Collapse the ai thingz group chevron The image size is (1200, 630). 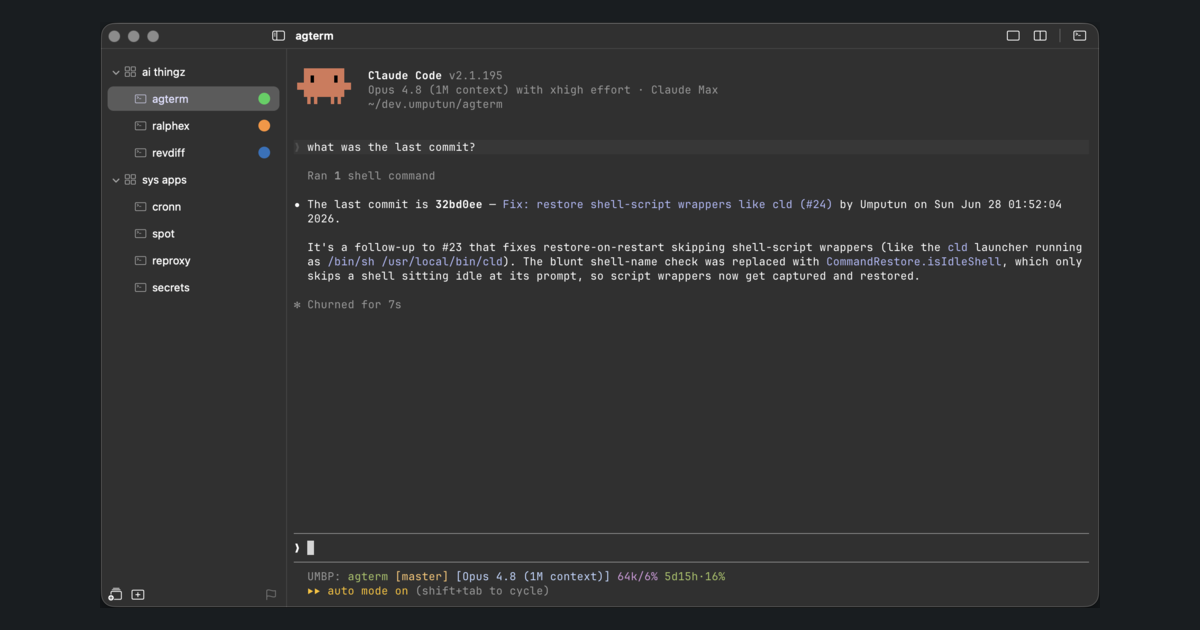click(116, 72)
